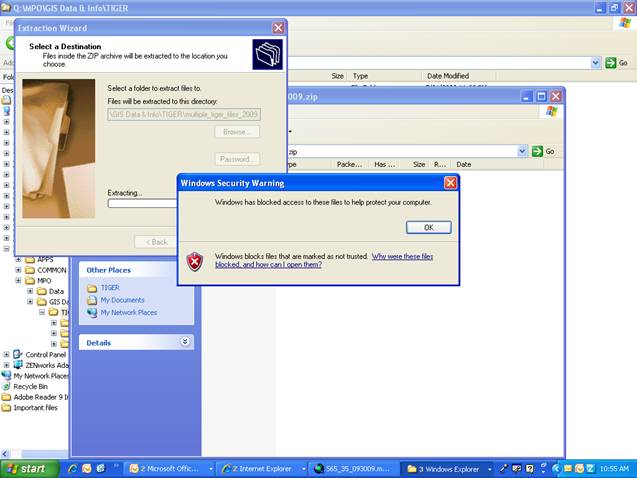
Task: Click the red shield warning icon
Action: (195, 261)
